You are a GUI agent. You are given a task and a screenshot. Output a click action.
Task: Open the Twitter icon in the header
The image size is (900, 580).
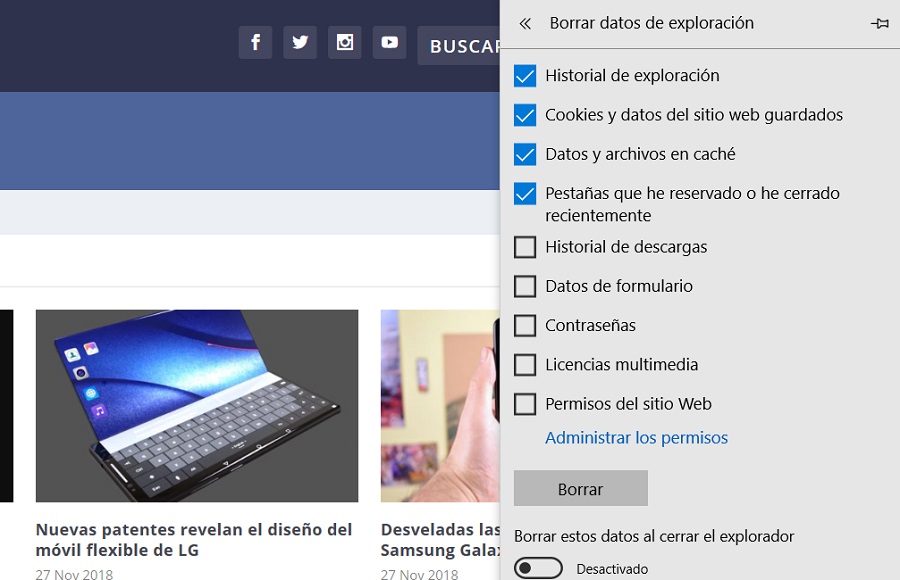[300, 42]
